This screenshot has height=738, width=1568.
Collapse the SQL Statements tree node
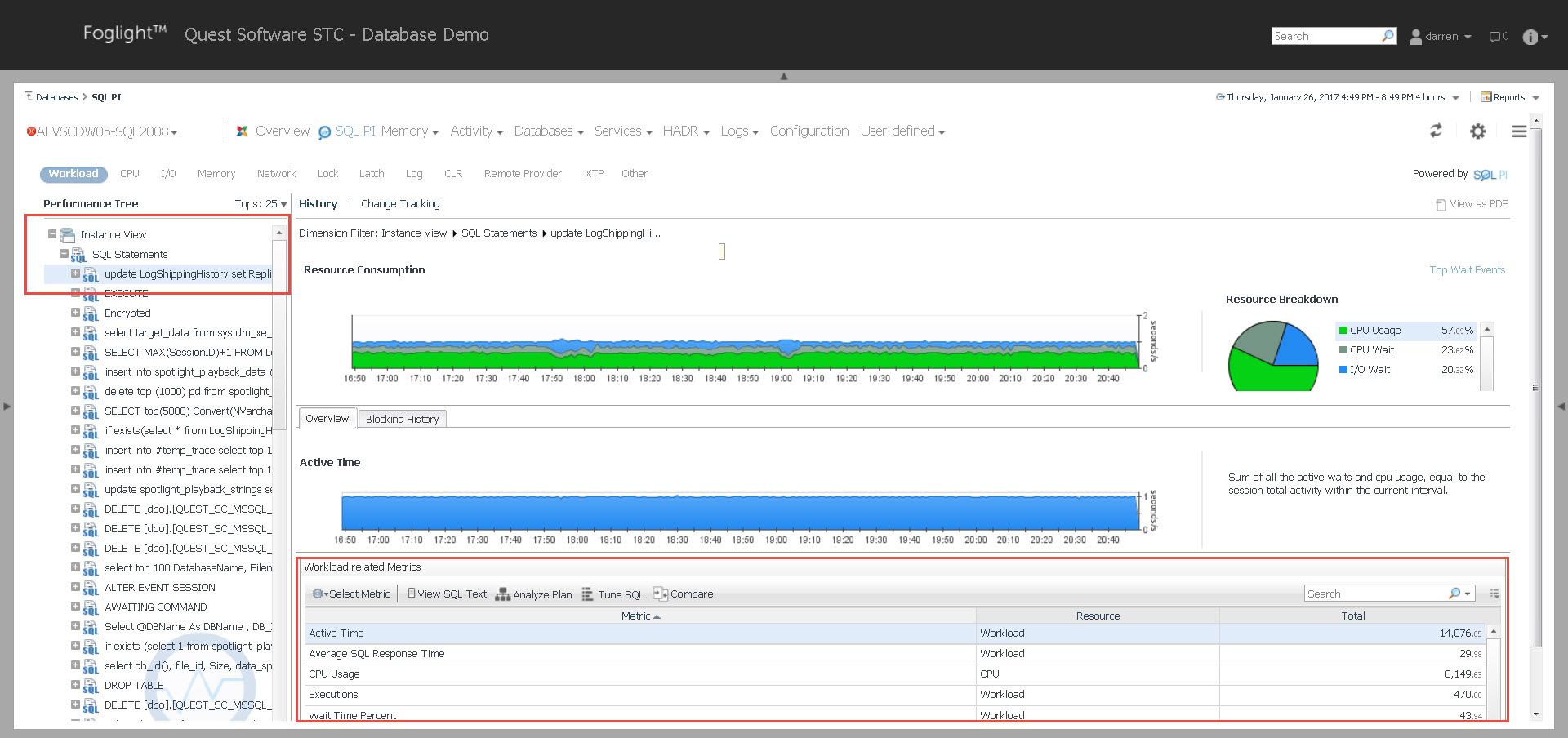[64, 254]
